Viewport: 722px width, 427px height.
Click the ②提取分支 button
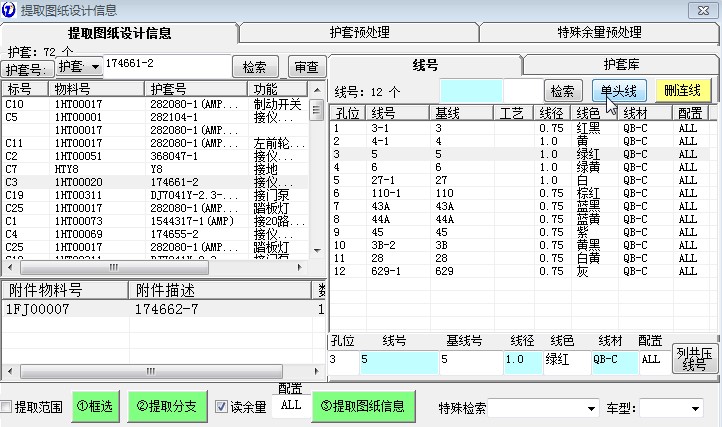tap(167, 407)
